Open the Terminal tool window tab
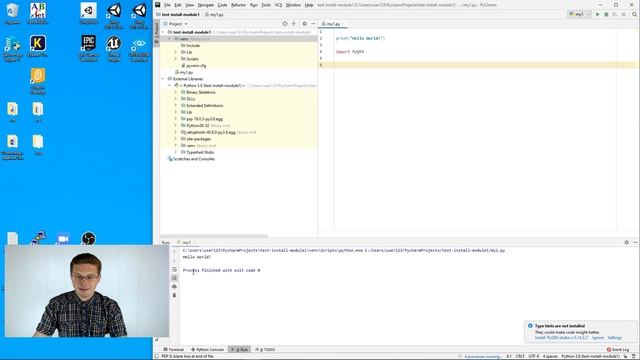Image resolution: width=640 pixels, height=360 pixels. click(174, 349)
